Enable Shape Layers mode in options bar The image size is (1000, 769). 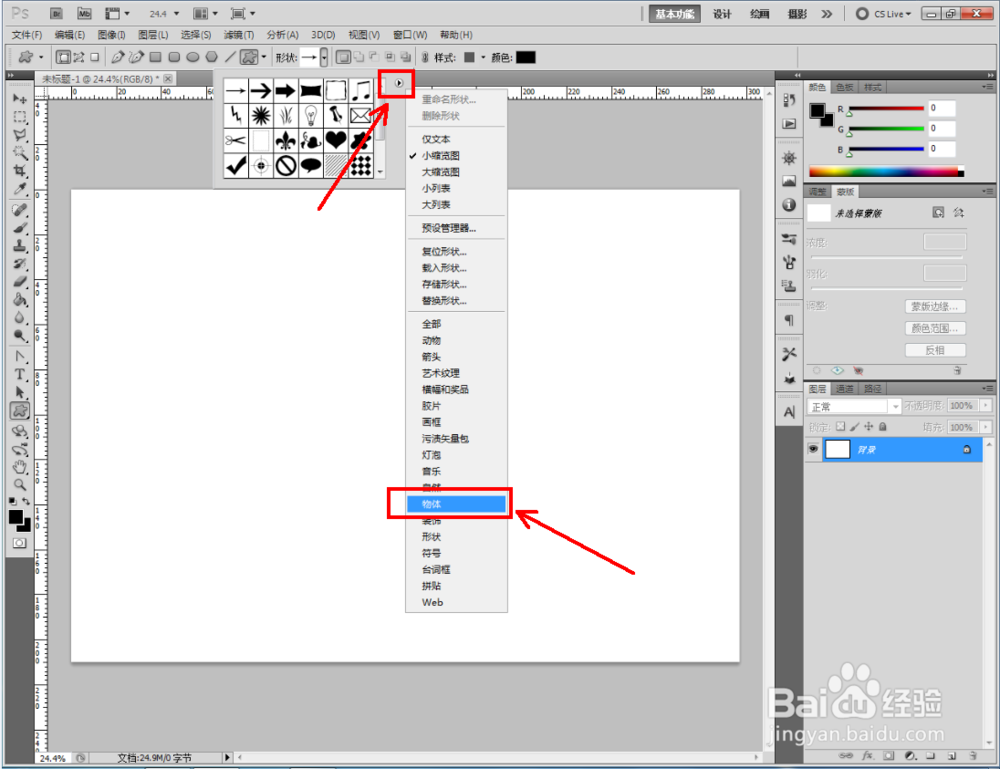coord(63,57)
